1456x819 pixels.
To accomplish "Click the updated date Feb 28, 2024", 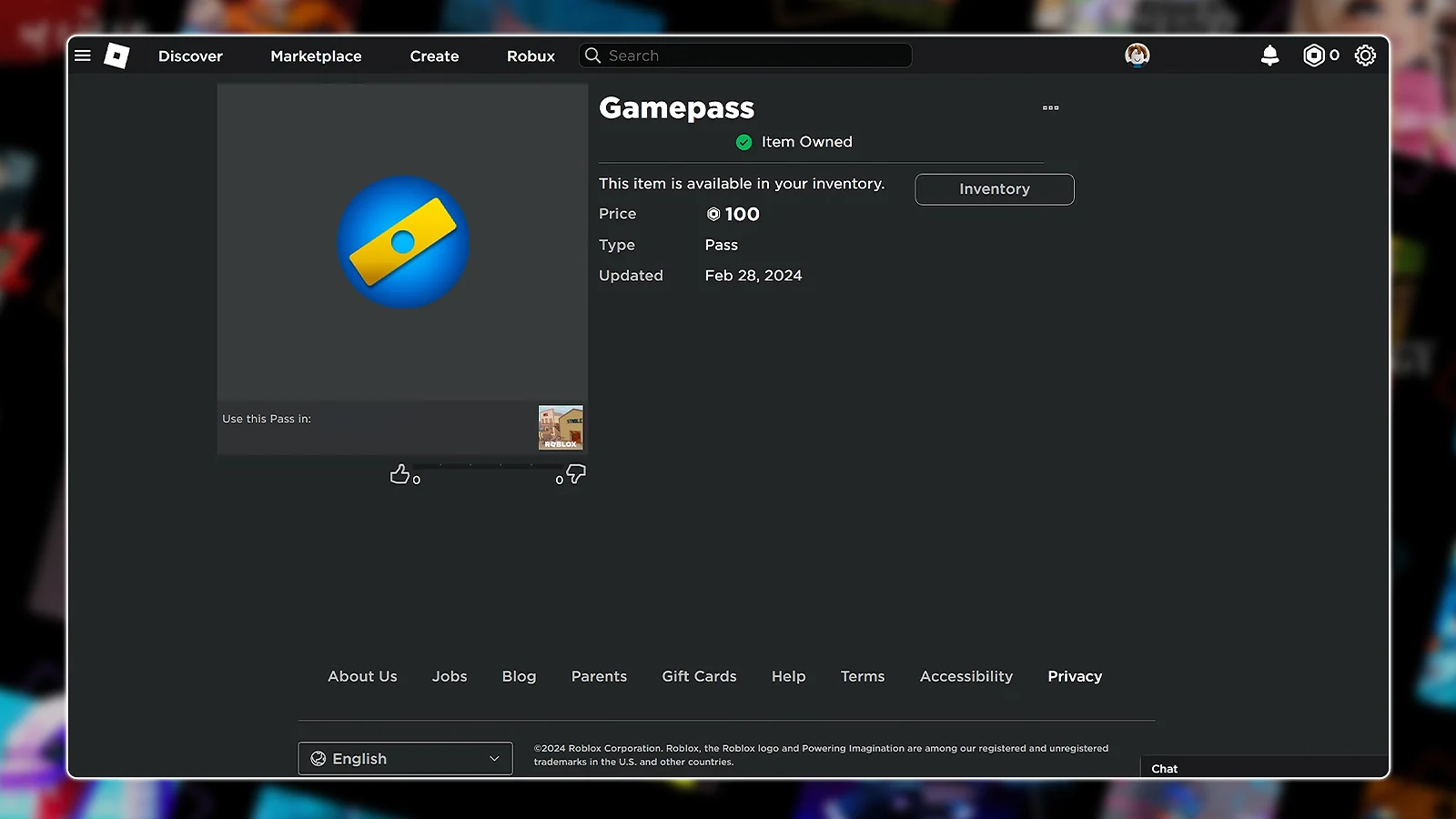I will [x=753, y=276].
